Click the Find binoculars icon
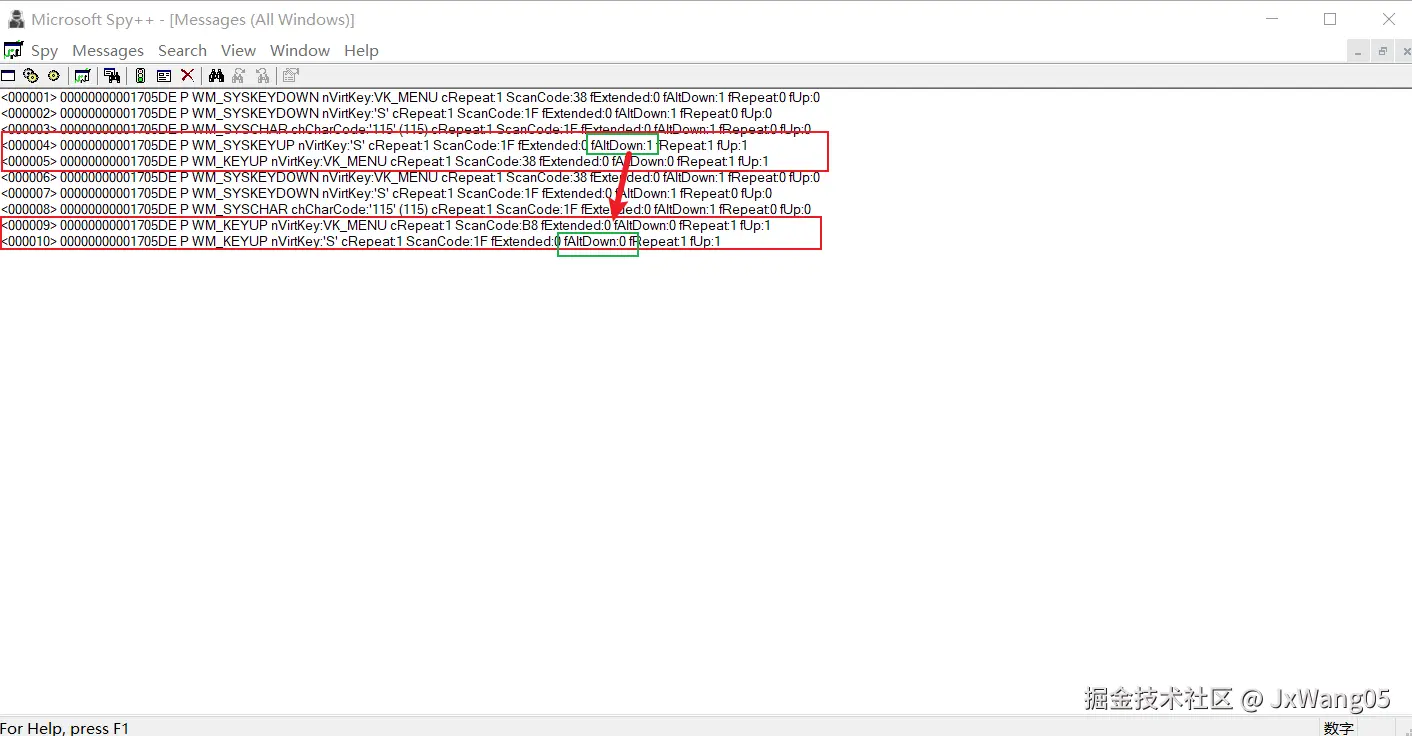This screenshot has width=1412, height=736. pos(216,76)
